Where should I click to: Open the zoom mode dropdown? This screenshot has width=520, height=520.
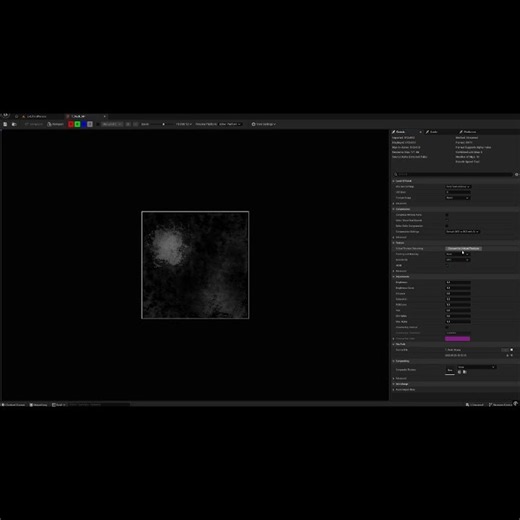pos(184,124)
